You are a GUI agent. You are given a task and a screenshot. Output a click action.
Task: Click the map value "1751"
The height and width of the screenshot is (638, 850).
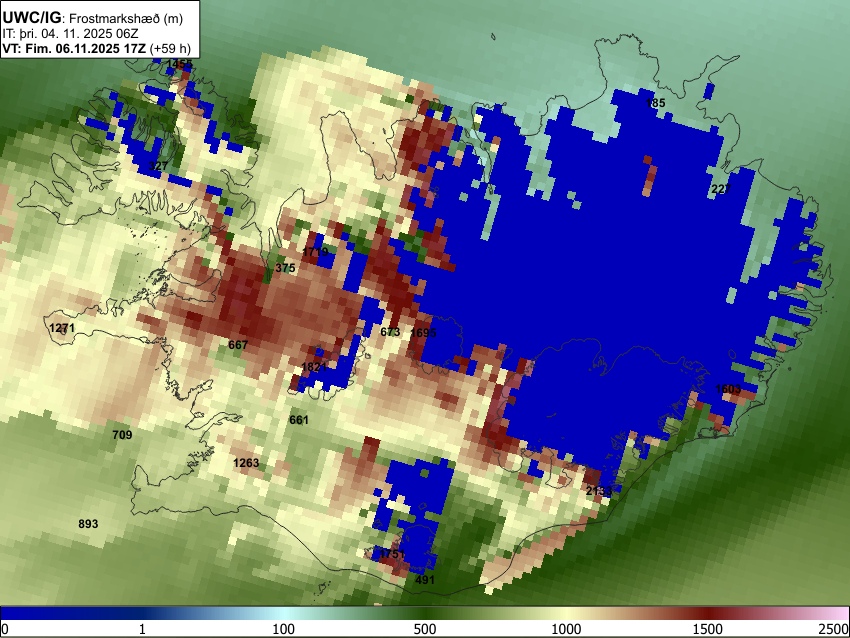point(392,554)
